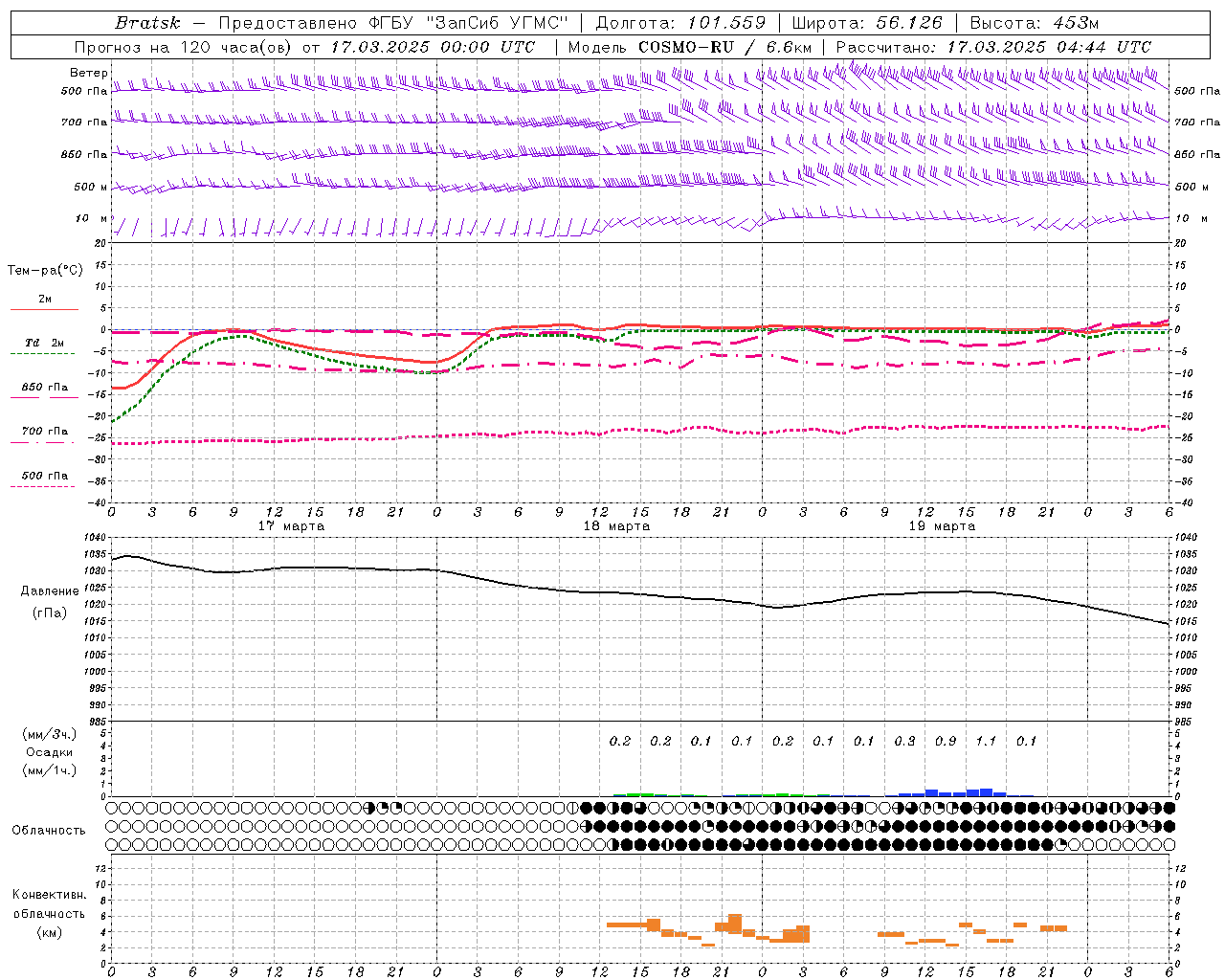This screenshot has height=980, width=1225.
Task: Click the latitude value 56.126
Action: pyautogui.click(x=908, y=23)
